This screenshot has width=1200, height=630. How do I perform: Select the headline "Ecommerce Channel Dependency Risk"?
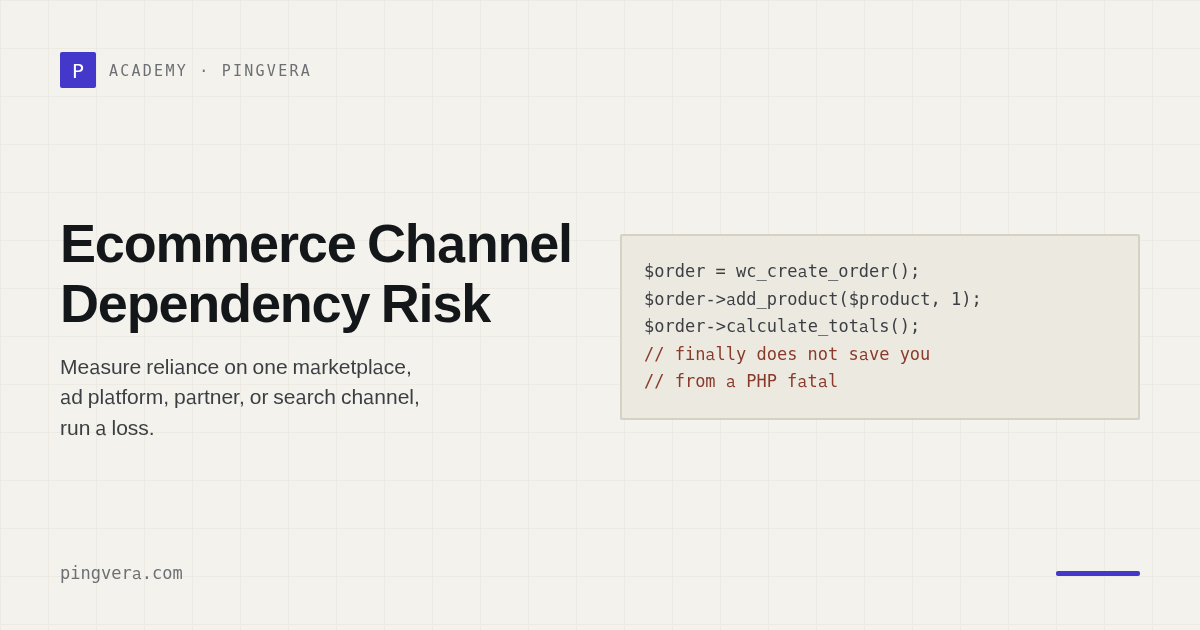tap(316, 273)
